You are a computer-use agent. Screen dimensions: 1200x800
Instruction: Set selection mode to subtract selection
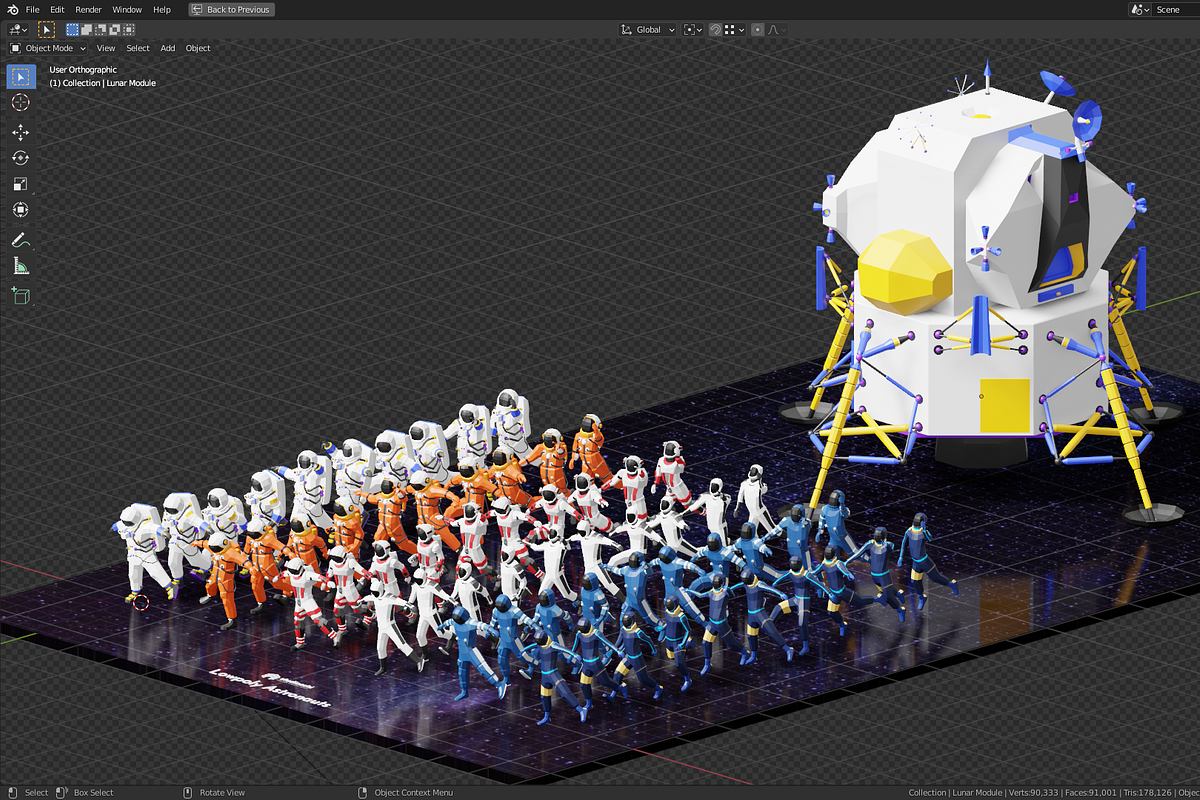pos(100,30)
